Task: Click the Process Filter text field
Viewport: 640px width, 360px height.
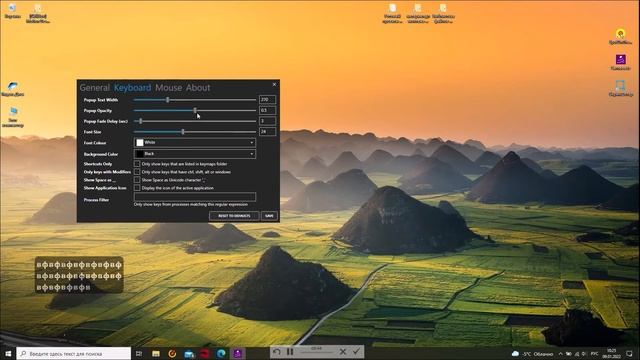Action: click(195, 197)
